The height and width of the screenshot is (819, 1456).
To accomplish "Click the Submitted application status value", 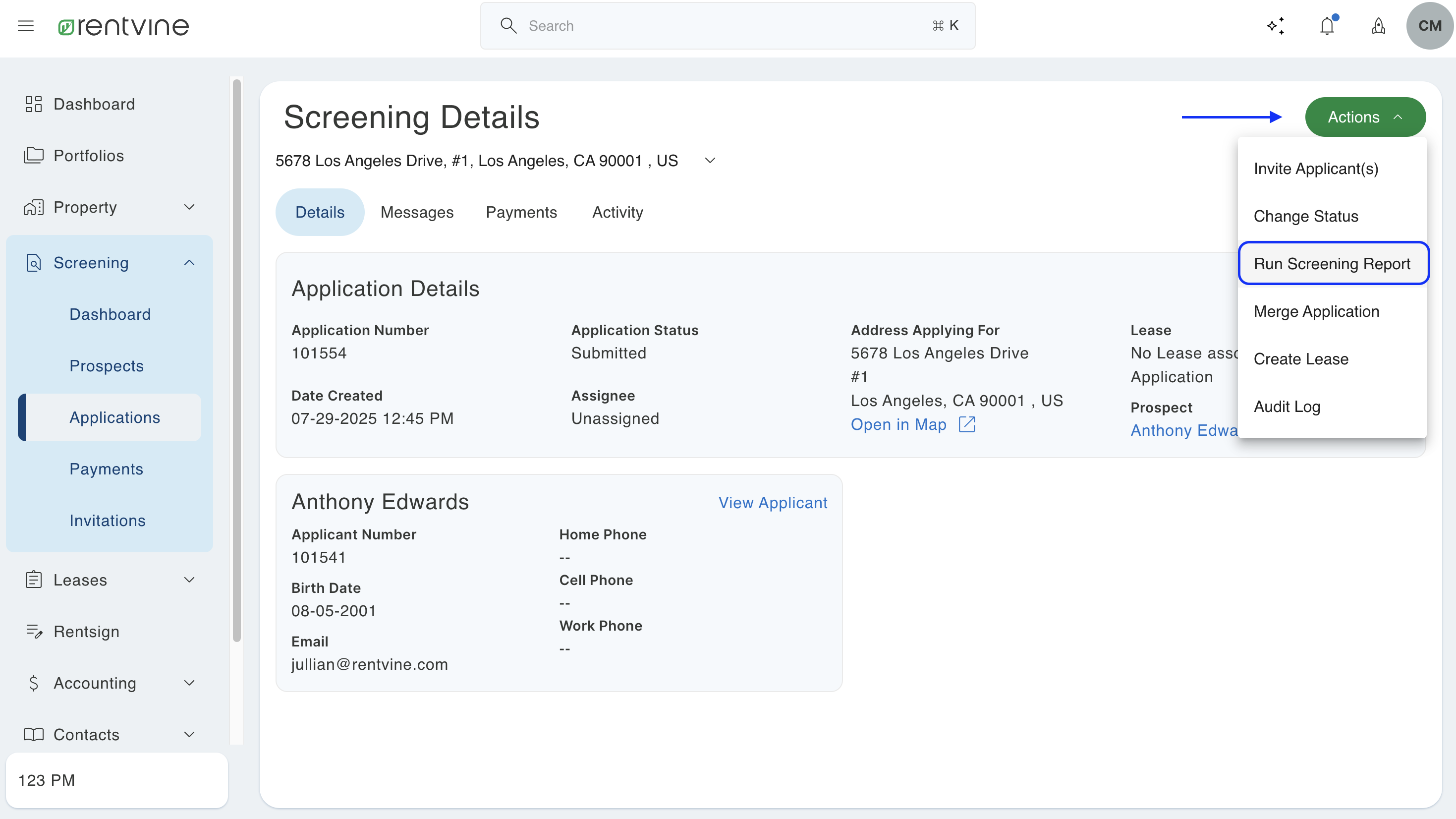I will [608, 353].
